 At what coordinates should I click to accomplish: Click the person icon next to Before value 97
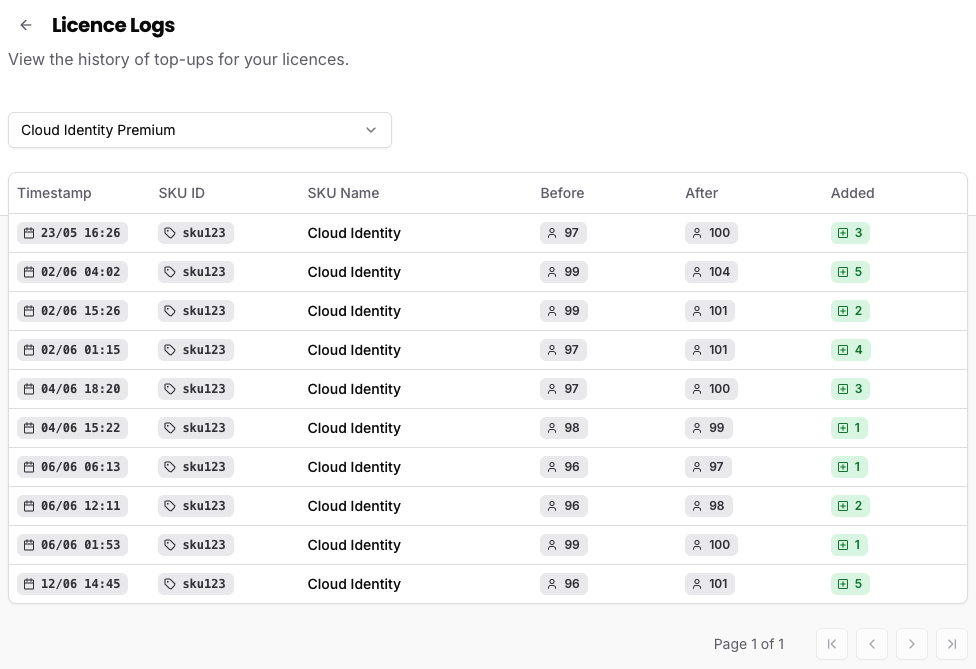click(x=551, y=233)
